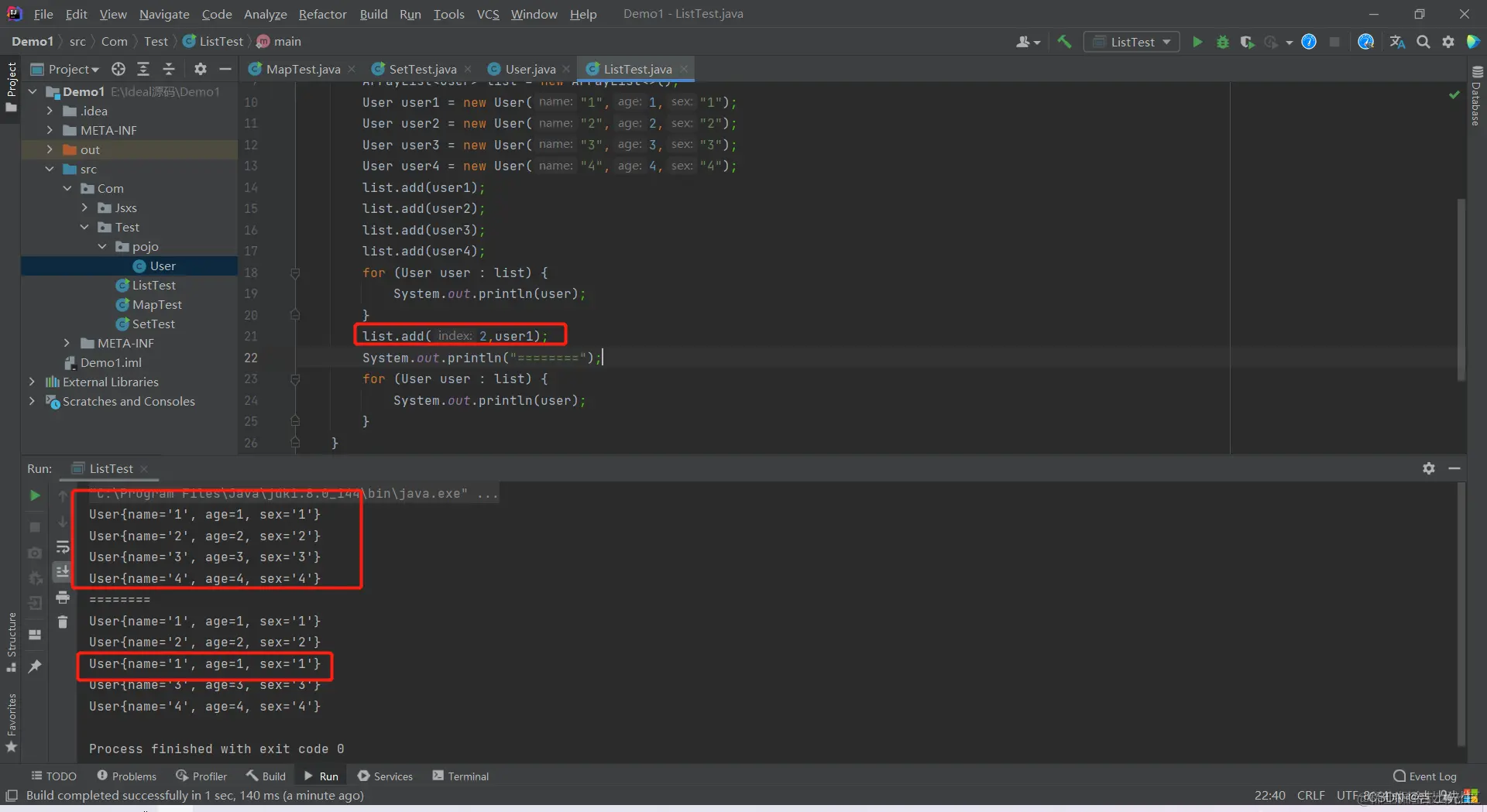Image resolution: width=1487 pixels, height=812 pixels.
Task: Select Demo1.iml in the project tree
Action: 111,362
